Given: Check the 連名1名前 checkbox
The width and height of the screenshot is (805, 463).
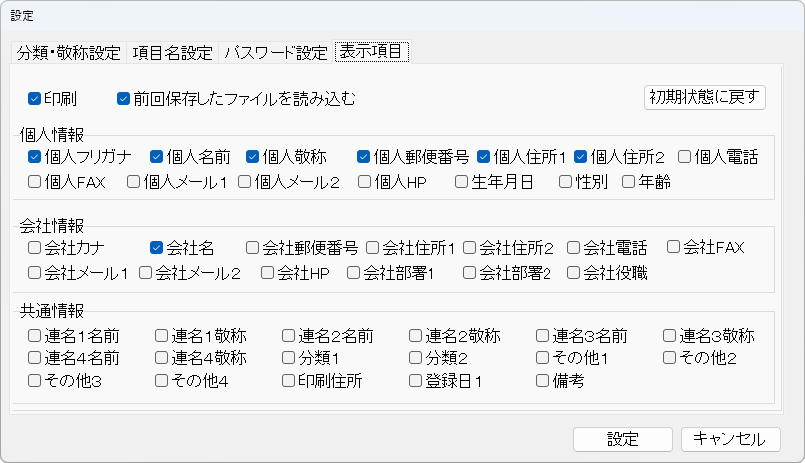Looking at the screenshot, I should pos(35,335).
